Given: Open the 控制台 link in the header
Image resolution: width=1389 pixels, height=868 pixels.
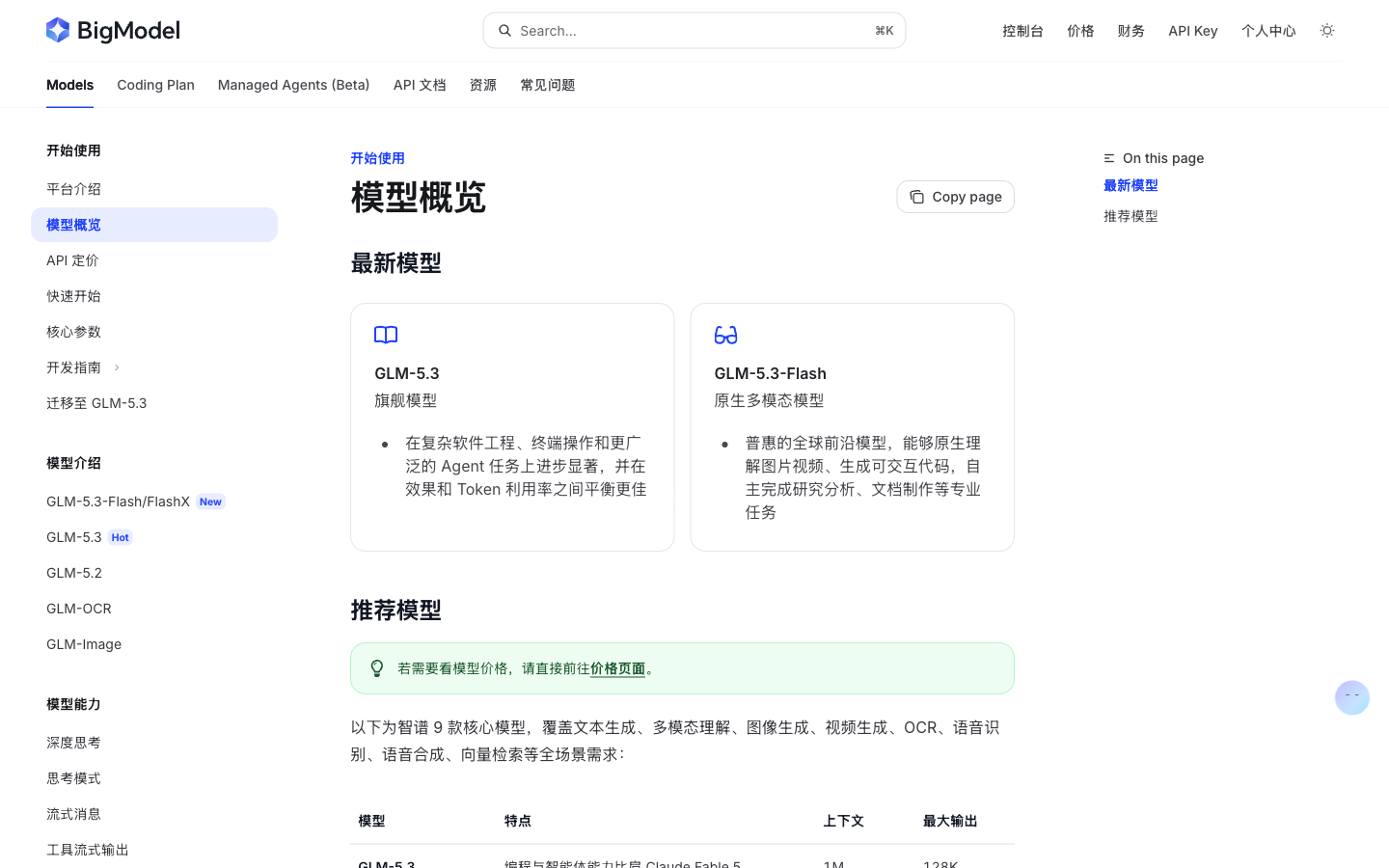Looking at the screenshot, I should 1022,31.
